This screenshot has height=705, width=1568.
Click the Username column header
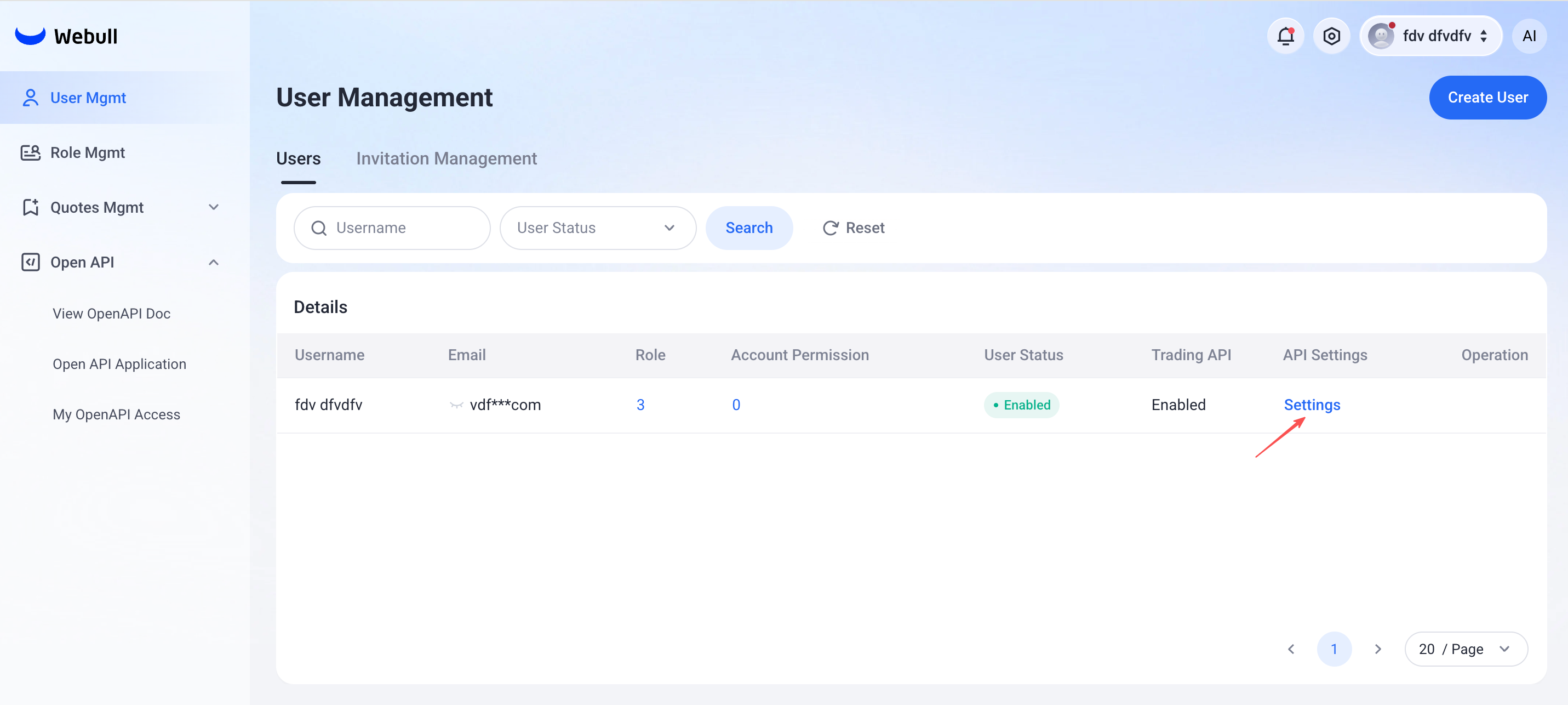[x=329, y=355]
